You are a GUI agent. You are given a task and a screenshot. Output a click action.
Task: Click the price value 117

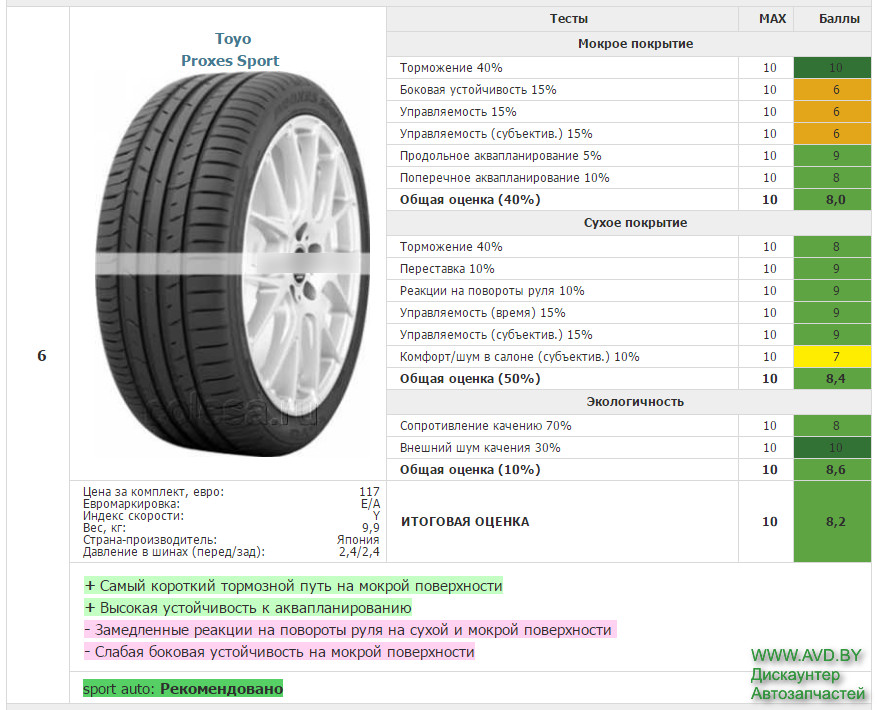(369, 492)
